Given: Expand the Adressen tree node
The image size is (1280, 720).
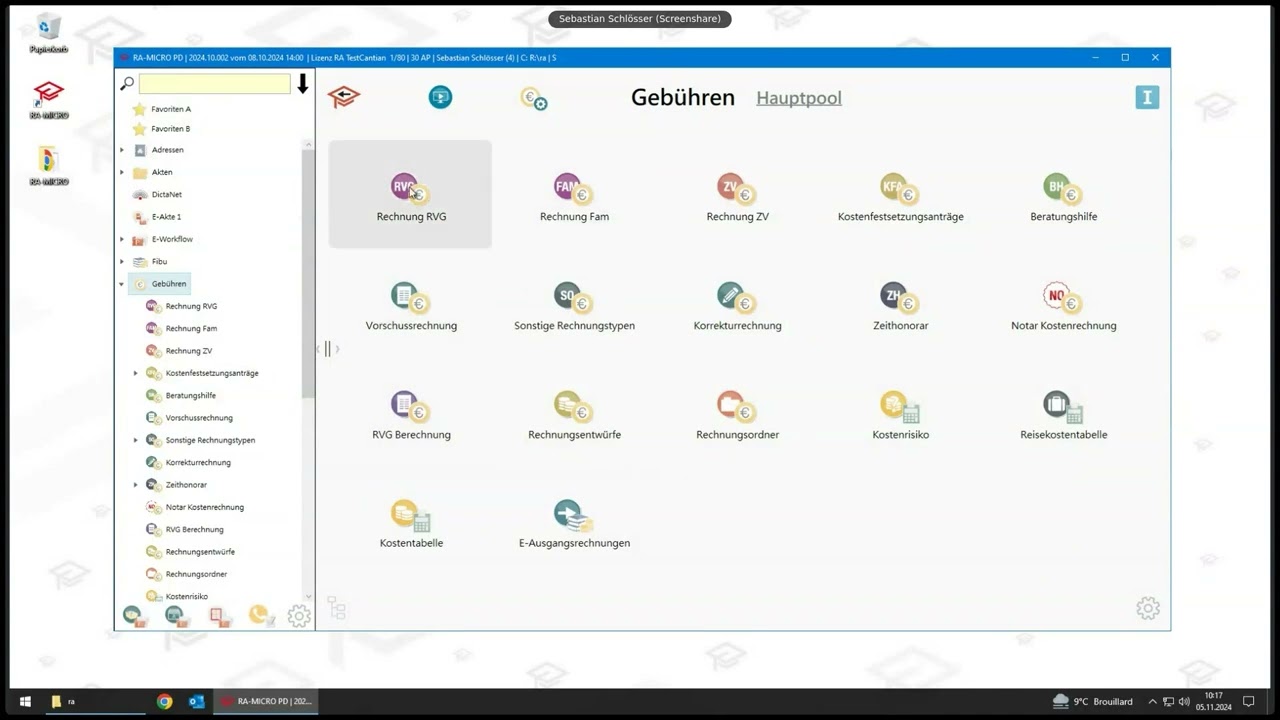Looking at the screenshot, I should coord(122,150).
